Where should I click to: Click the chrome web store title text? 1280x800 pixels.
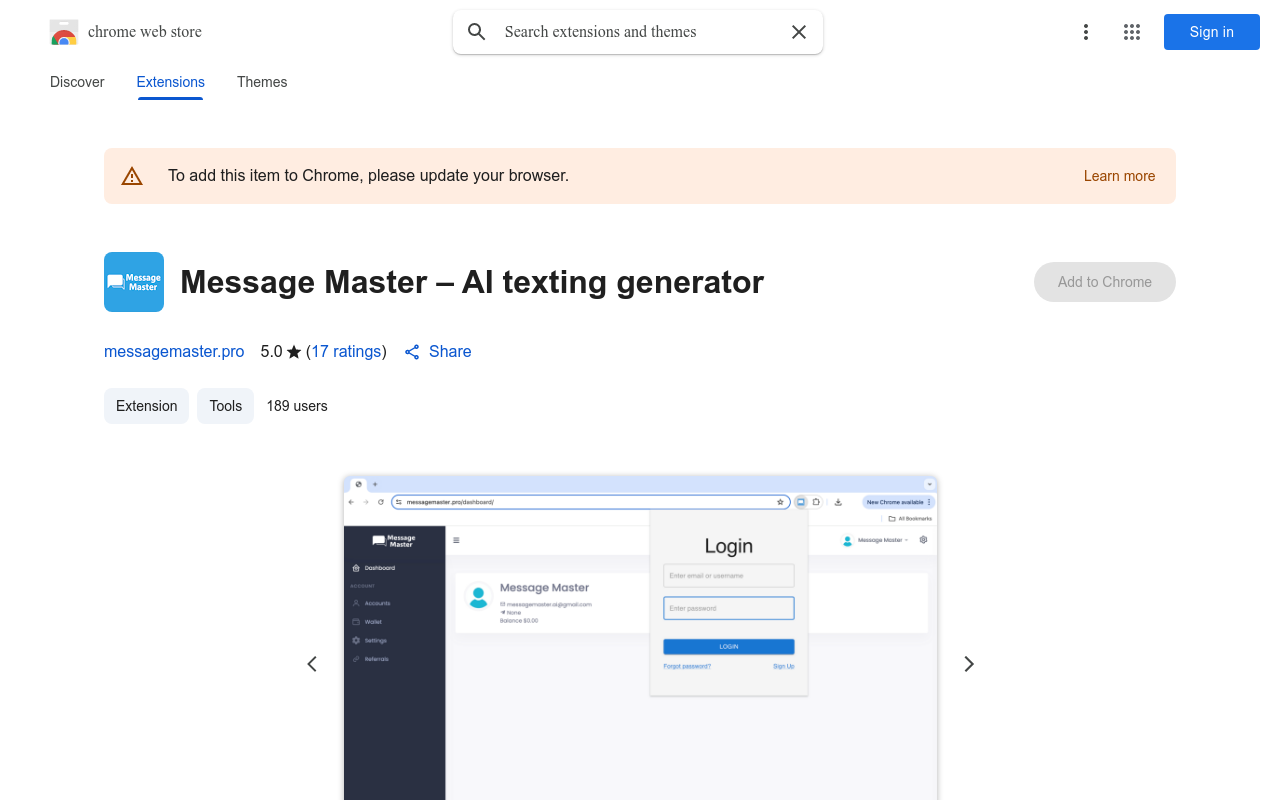[145, 32]
